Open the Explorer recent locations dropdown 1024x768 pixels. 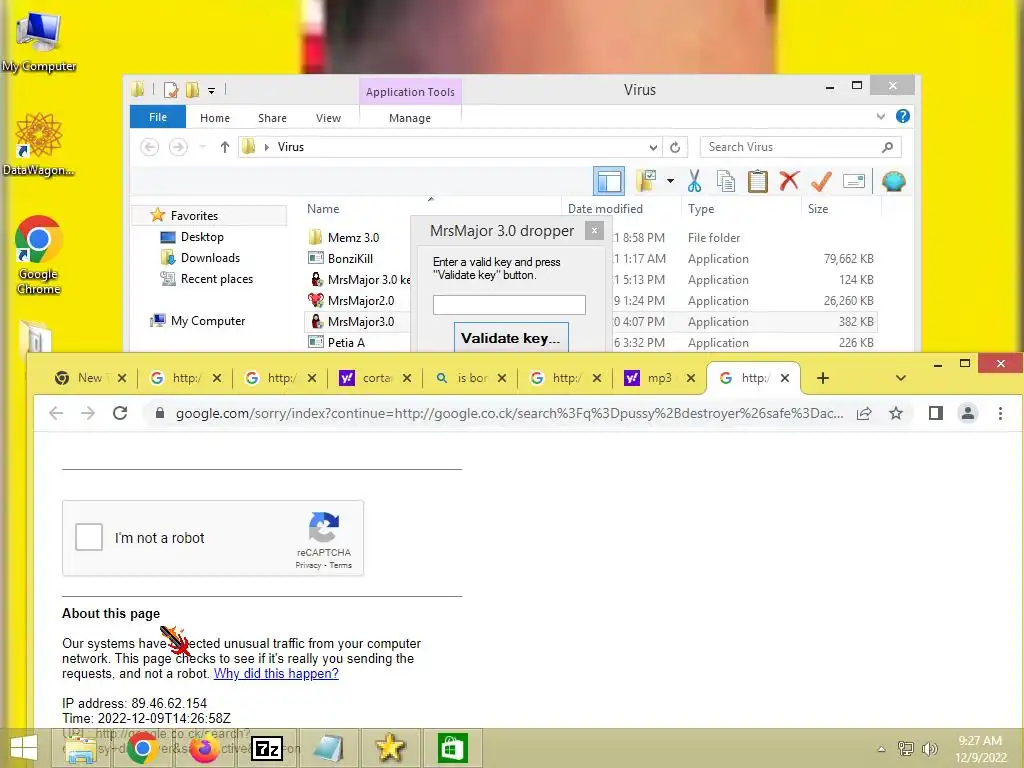tap(203, 147)
